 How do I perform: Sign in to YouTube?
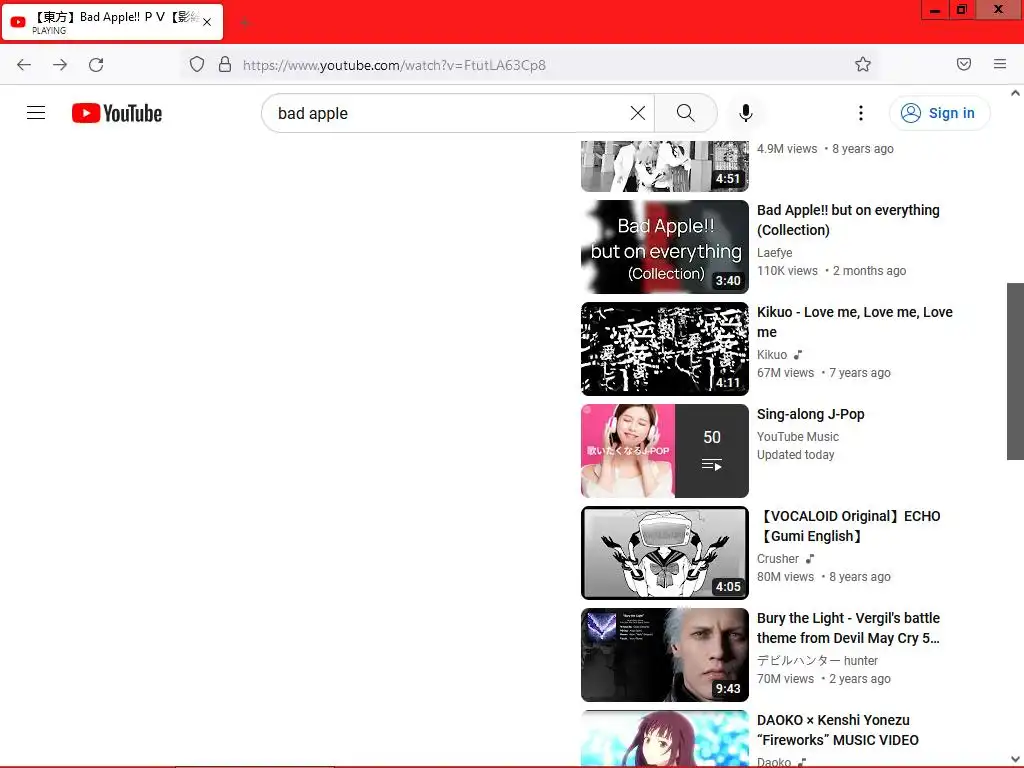[x=939, y=113]
